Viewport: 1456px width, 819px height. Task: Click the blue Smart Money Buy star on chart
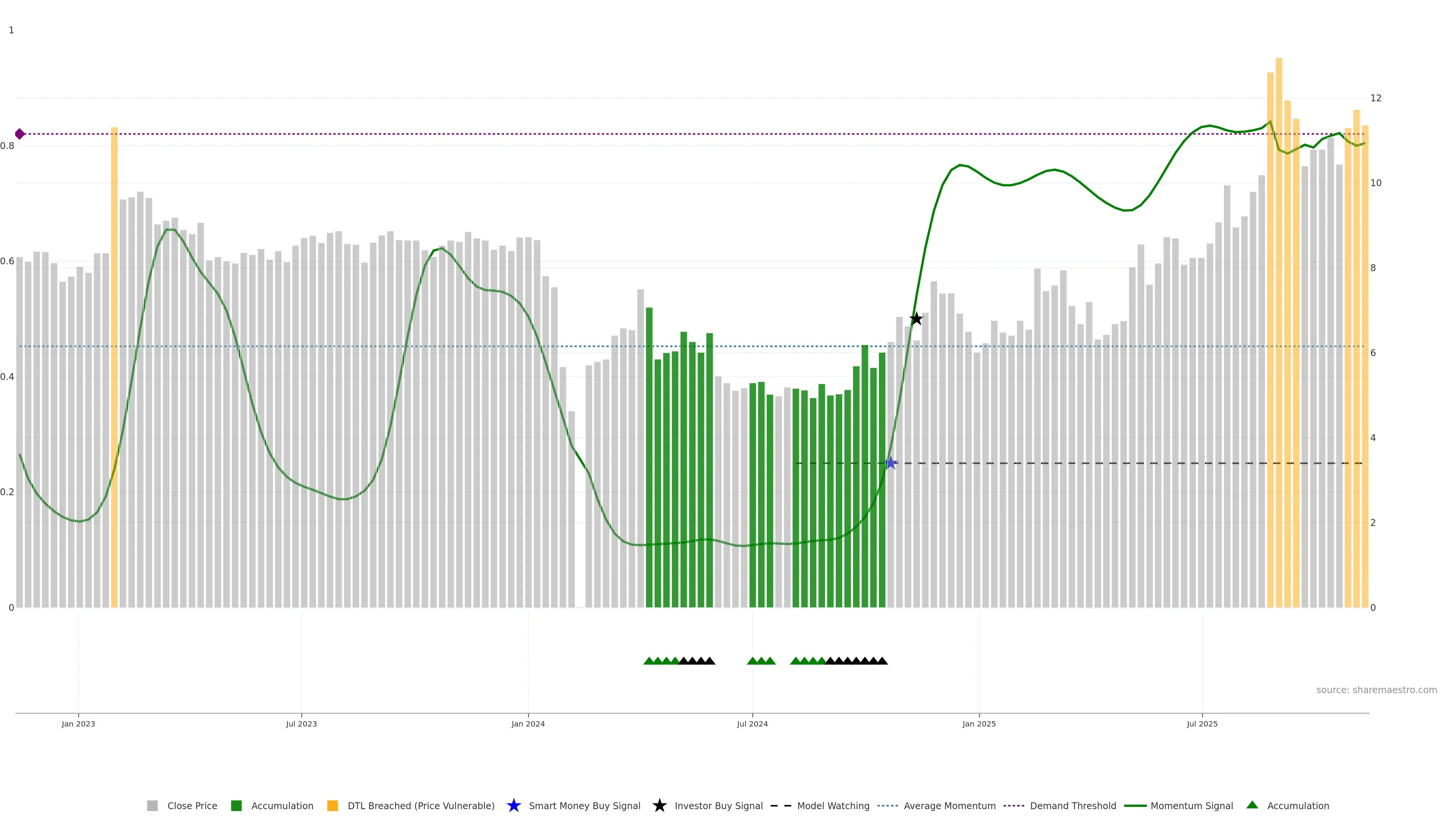pos(891,463)
